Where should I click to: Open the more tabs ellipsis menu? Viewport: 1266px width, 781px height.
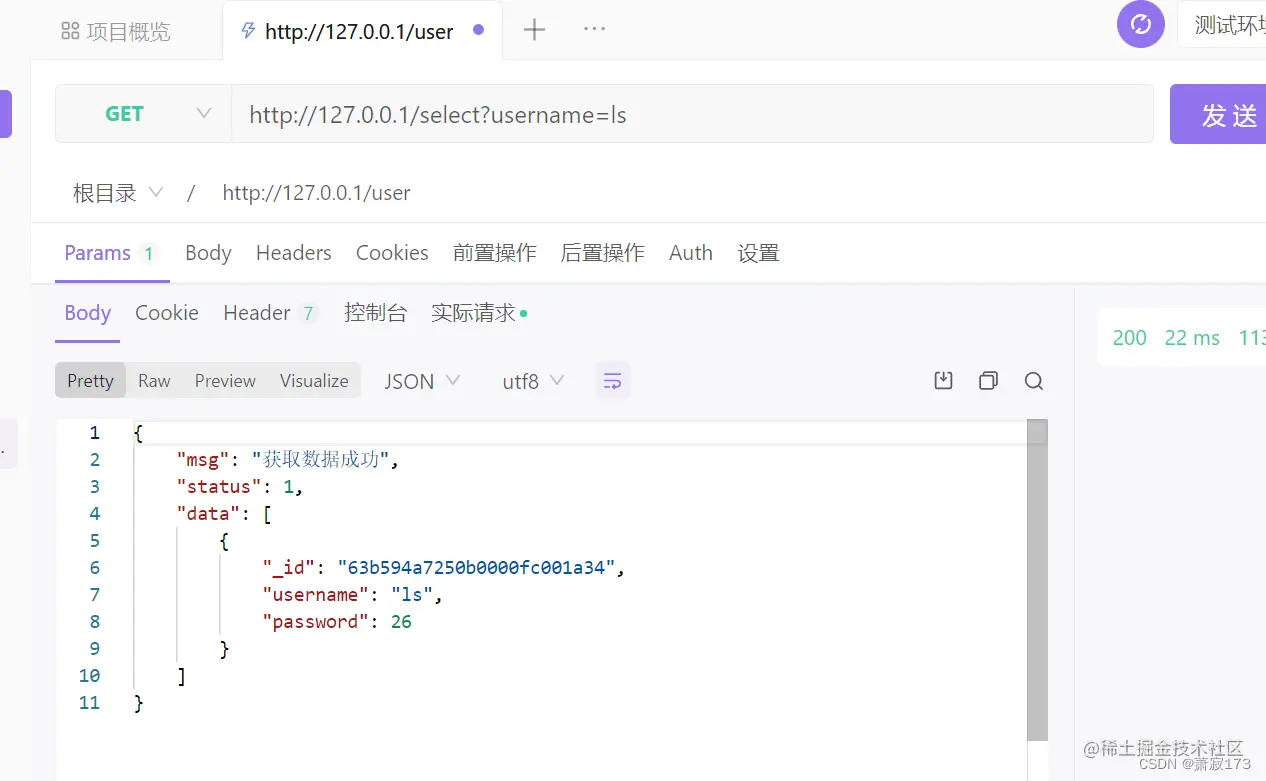coord(594,29)
